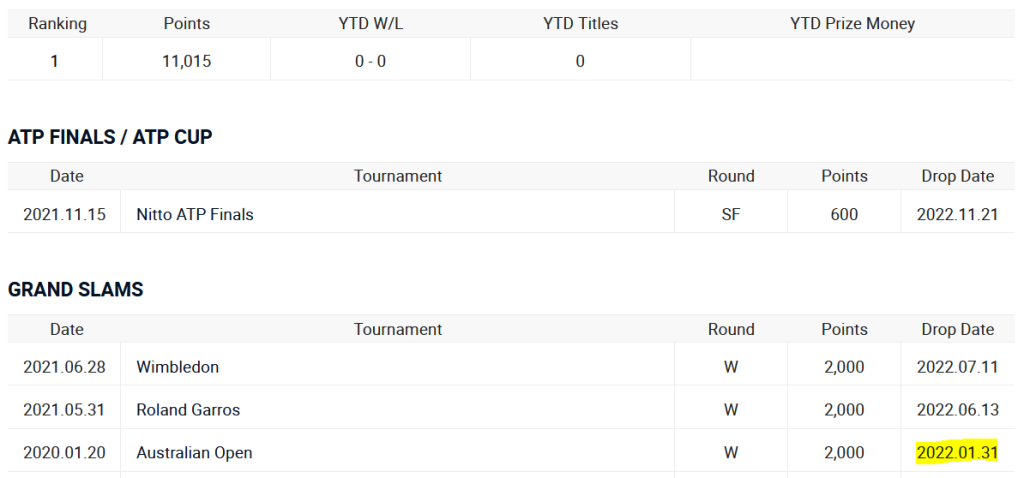
Task: Click the GRAND SLAMS section heading
Action: click(x=76, y=290)
